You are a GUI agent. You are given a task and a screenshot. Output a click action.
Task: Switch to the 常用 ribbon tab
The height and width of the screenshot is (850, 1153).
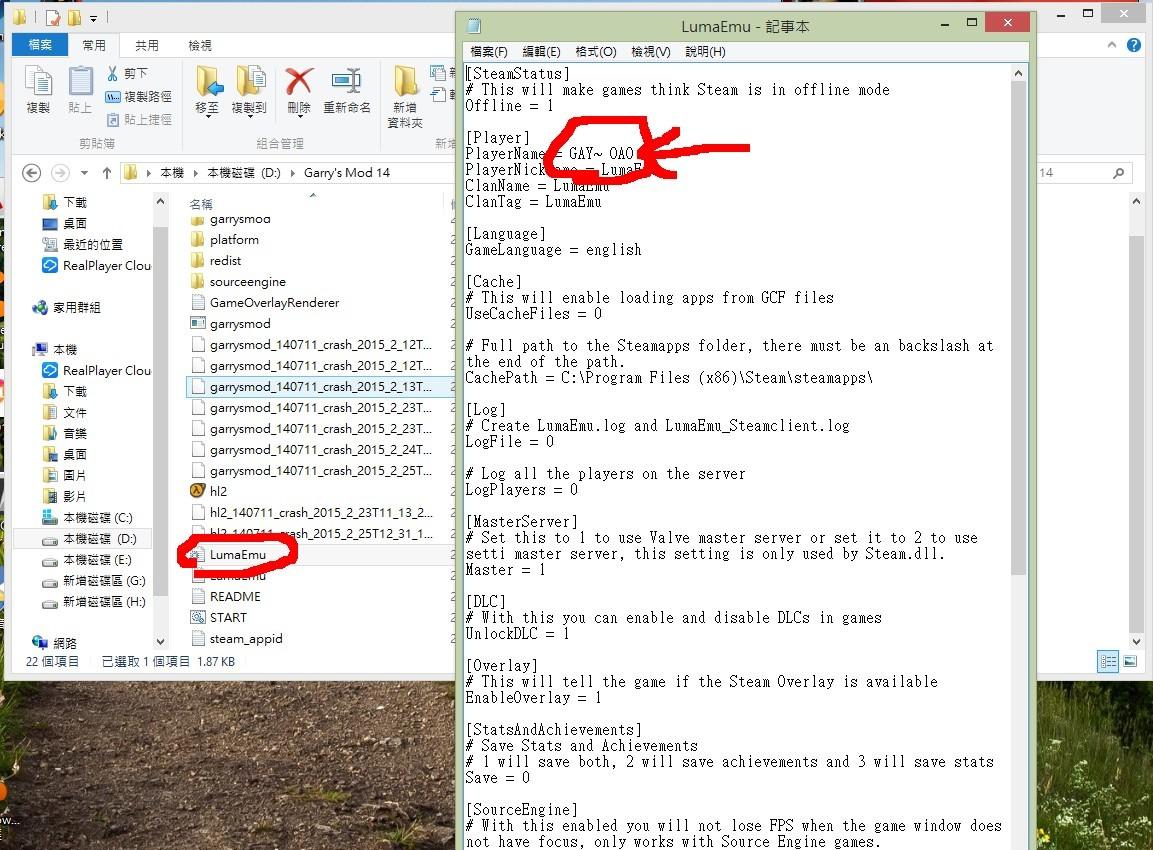[x=94, y=45]
